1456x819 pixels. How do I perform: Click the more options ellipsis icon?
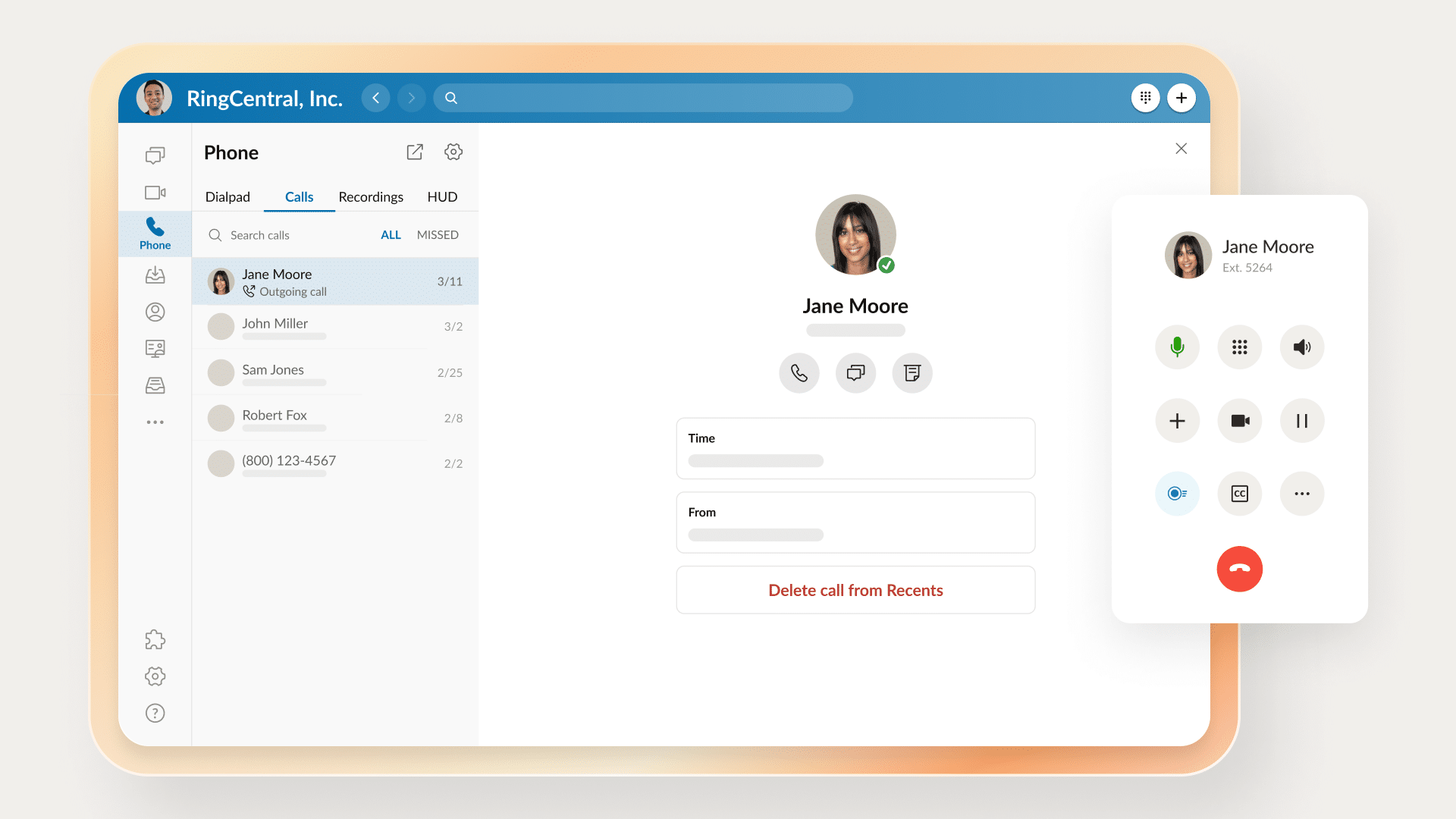click(x=1302, y=493)
